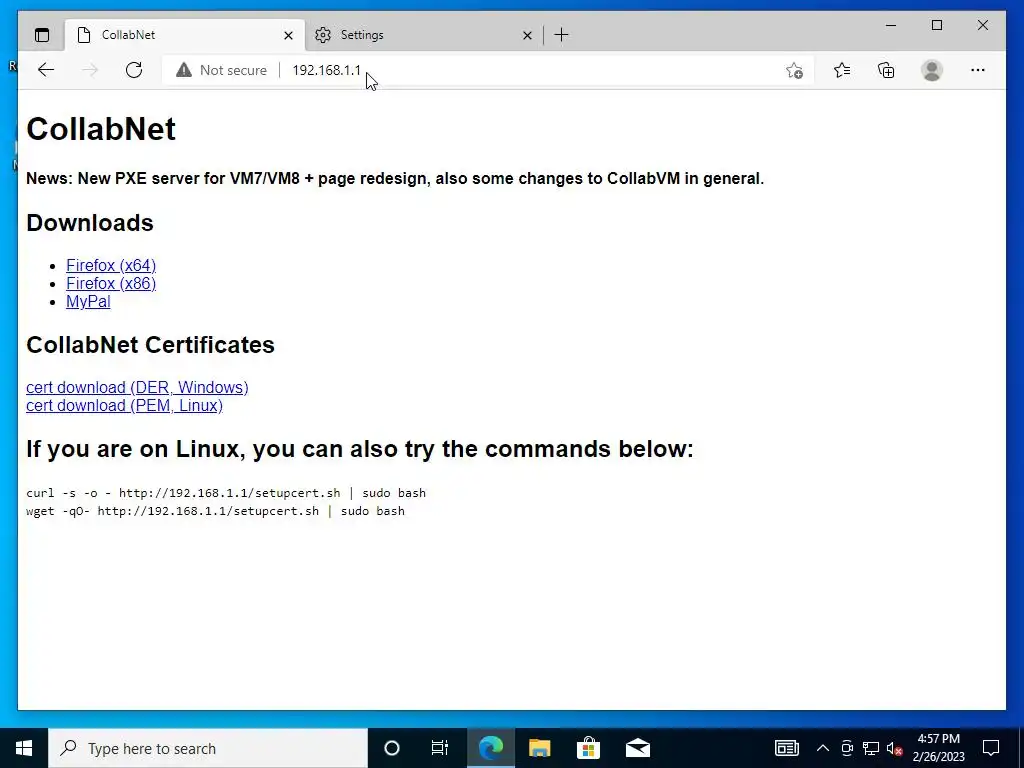Close the CollabNet tab

pyautogui.click(x=288, y=35)
